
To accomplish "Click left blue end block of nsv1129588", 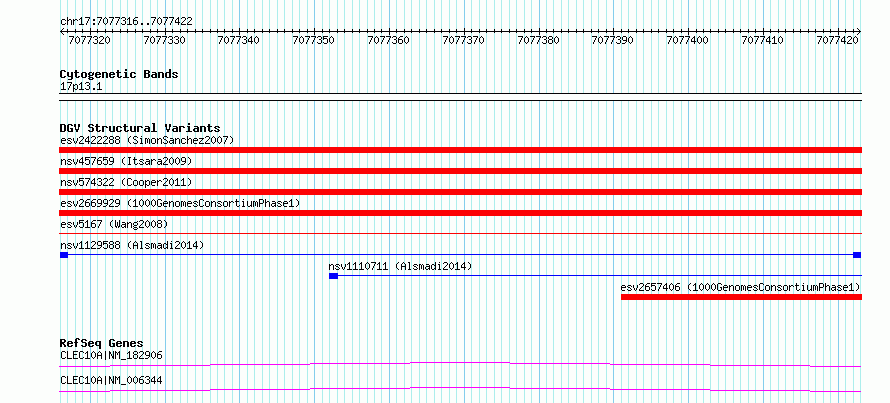I will click(x=64, y=255).
